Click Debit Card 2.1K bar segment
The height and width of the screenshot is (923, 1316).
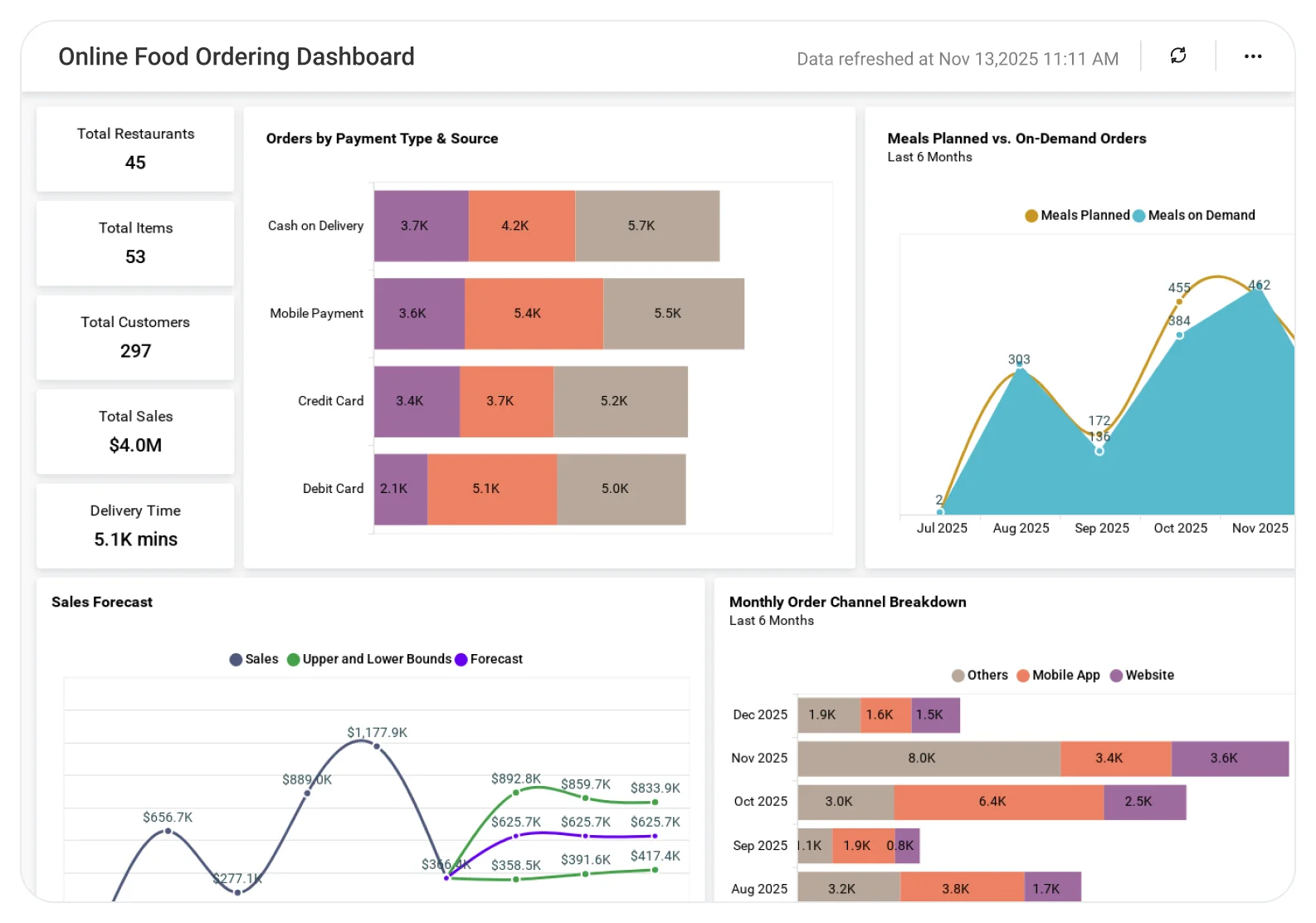point(401,490)
